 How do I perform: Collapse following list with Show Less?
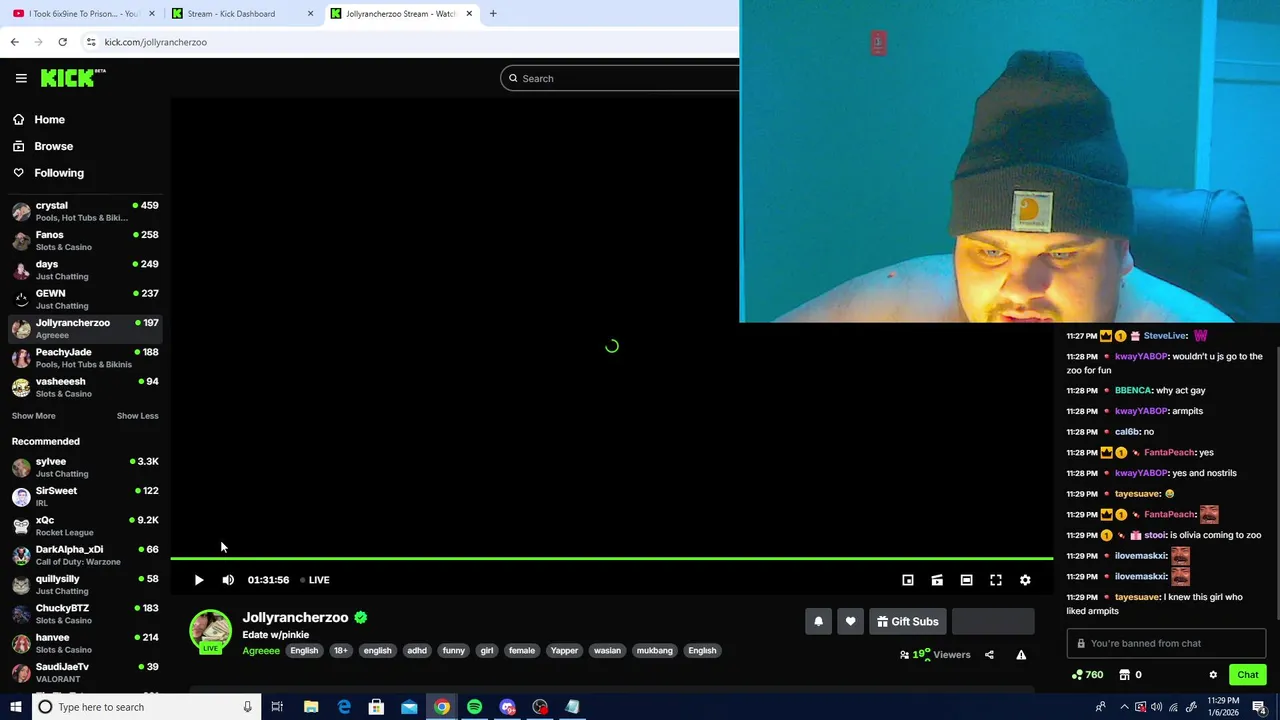tap(137, 416)
